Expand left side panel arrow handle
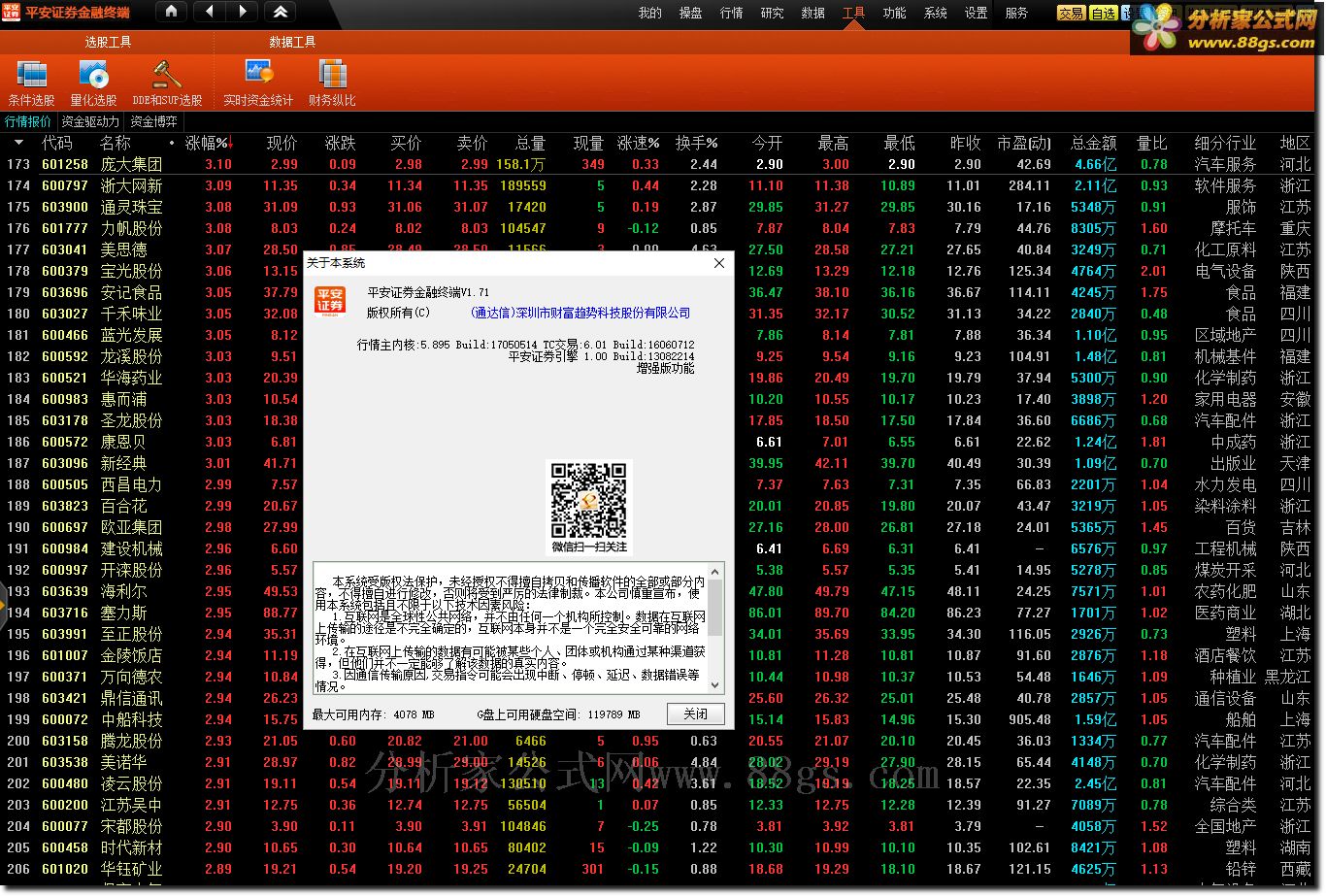The height and width of the screenshot is (896, 1326). tap(4, 604)
